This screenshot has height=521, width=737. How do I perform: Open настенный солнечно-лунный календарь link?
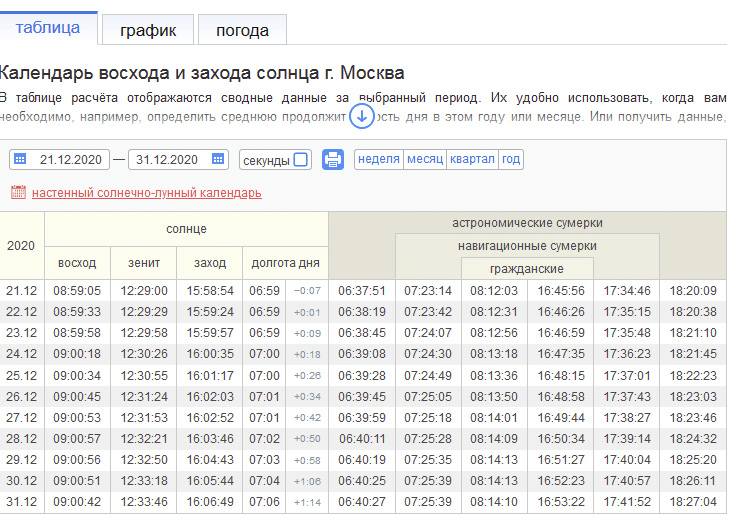pyautogui.click(x=147, y=193)
